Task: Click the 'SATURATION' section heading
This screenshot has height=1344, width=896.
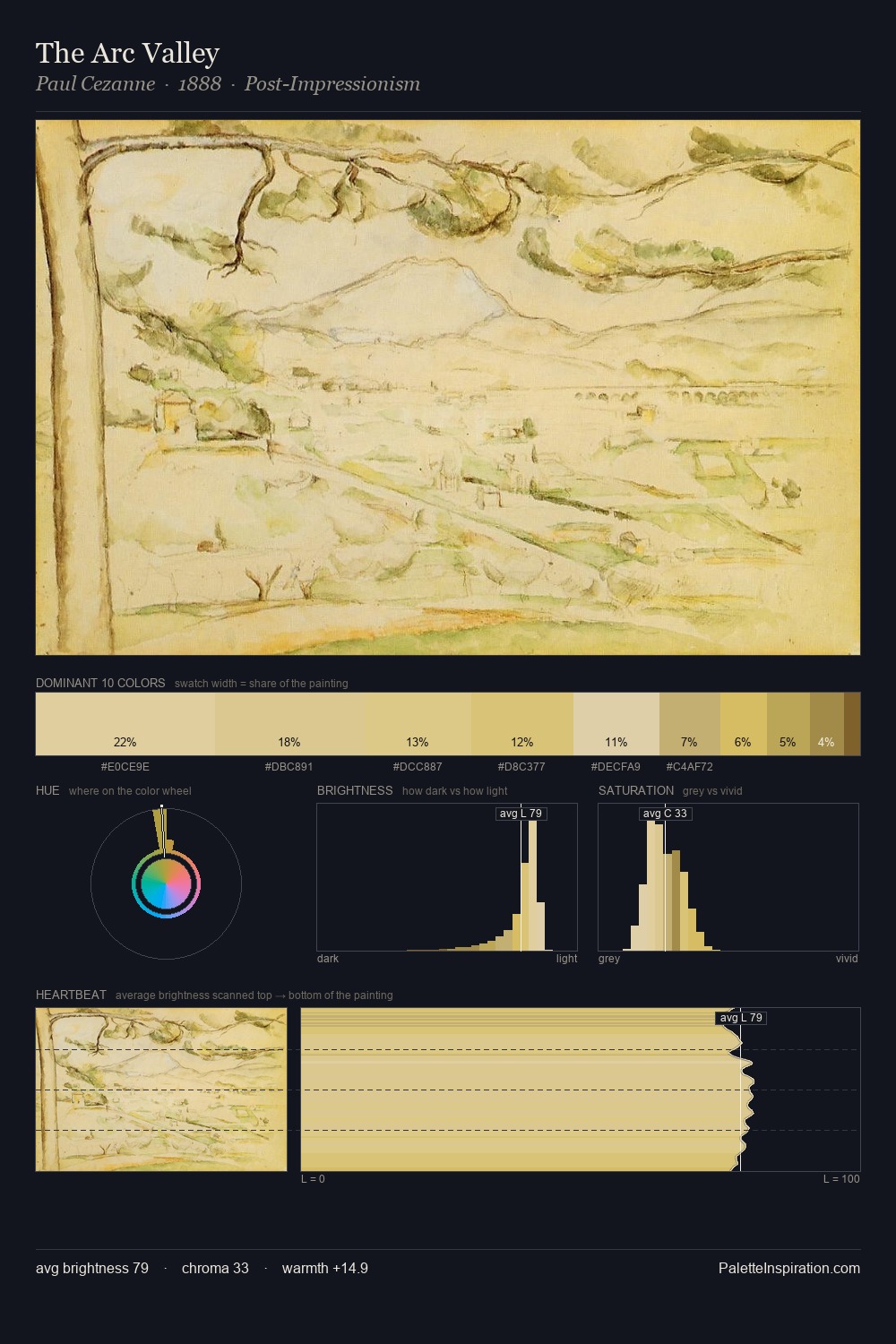Action: [x=636, y=790]
